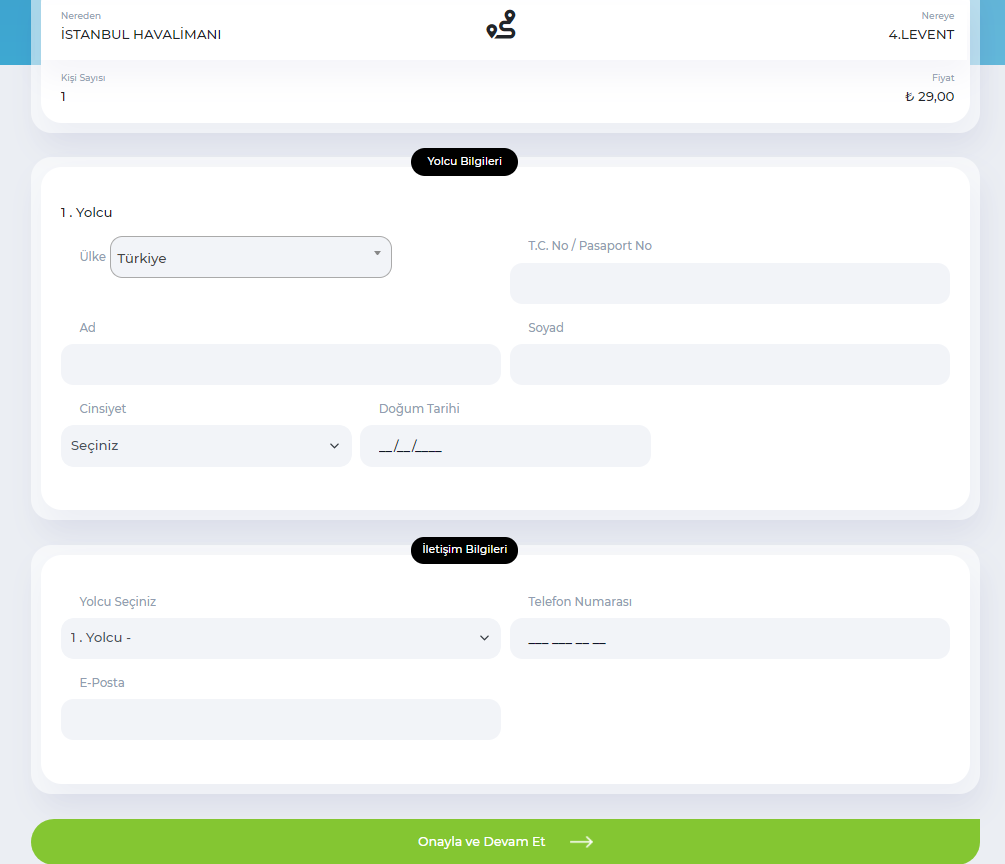Focus the Ad name input field

(x=281, y=364)
